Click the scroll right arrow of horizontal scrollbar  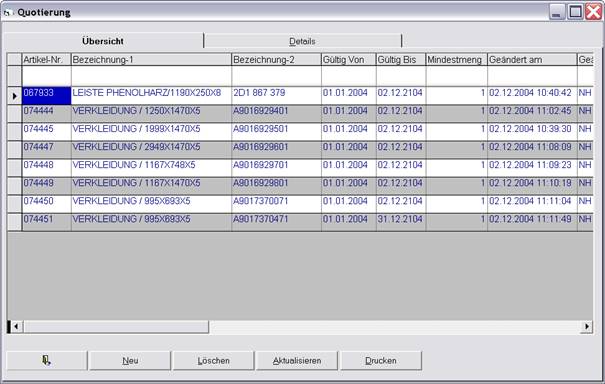point(587,326)
